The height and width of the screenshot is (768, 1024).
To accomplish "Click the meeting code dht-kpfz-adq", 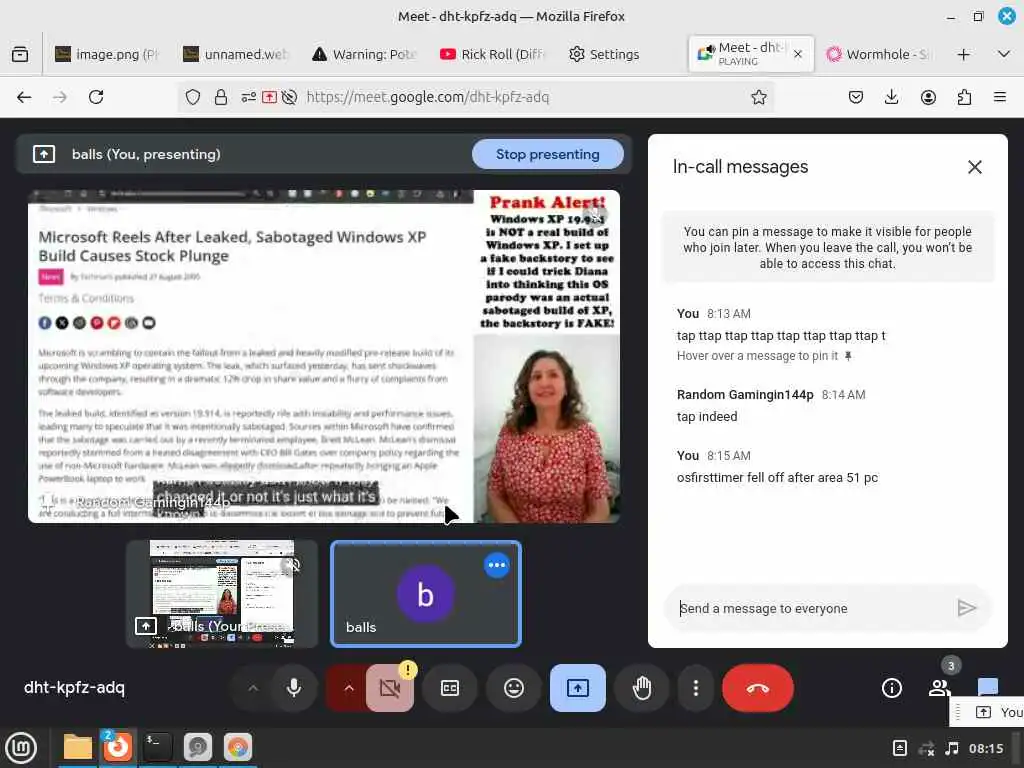I will pos(74,688).
